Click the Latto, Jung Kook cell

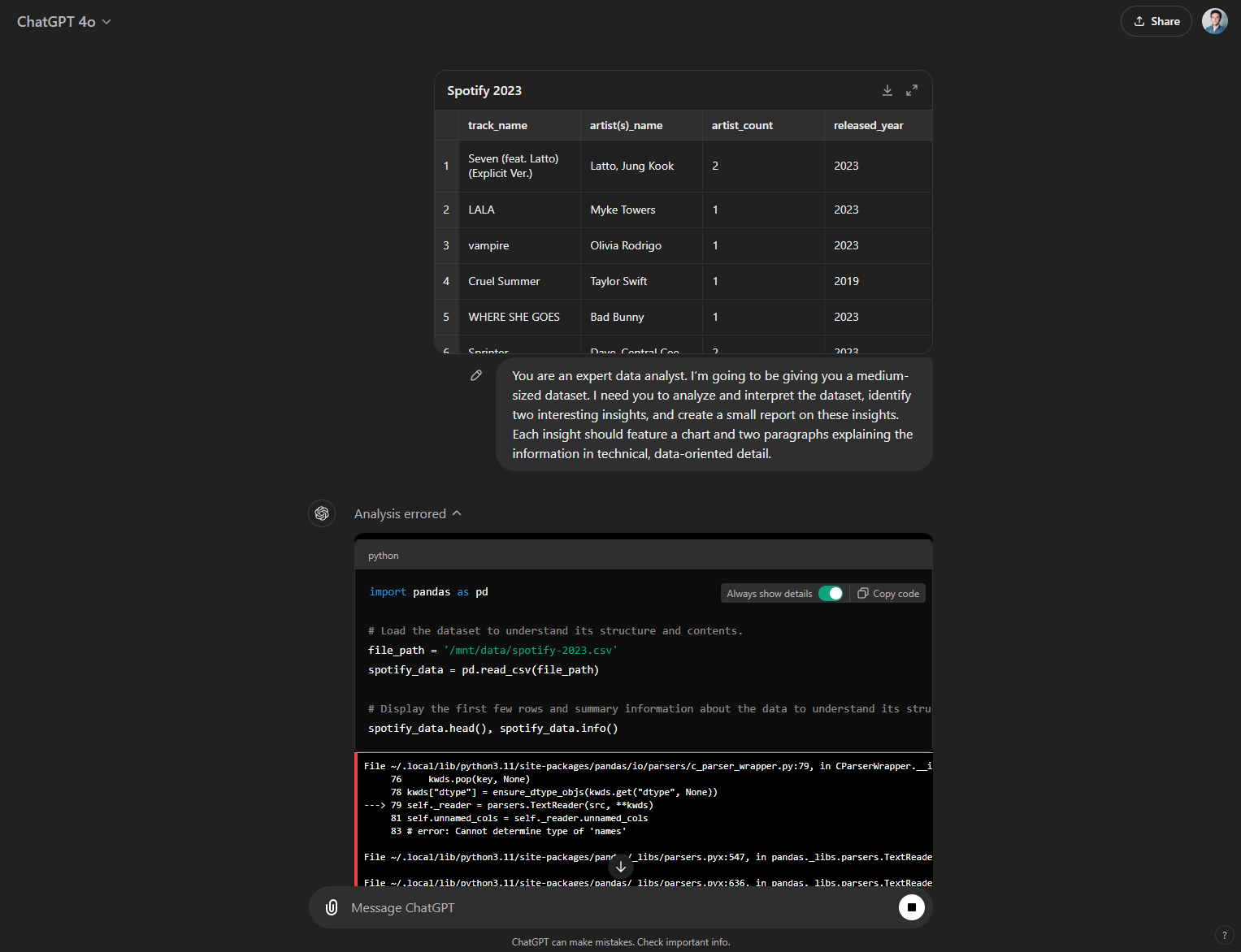click(642, 166)
